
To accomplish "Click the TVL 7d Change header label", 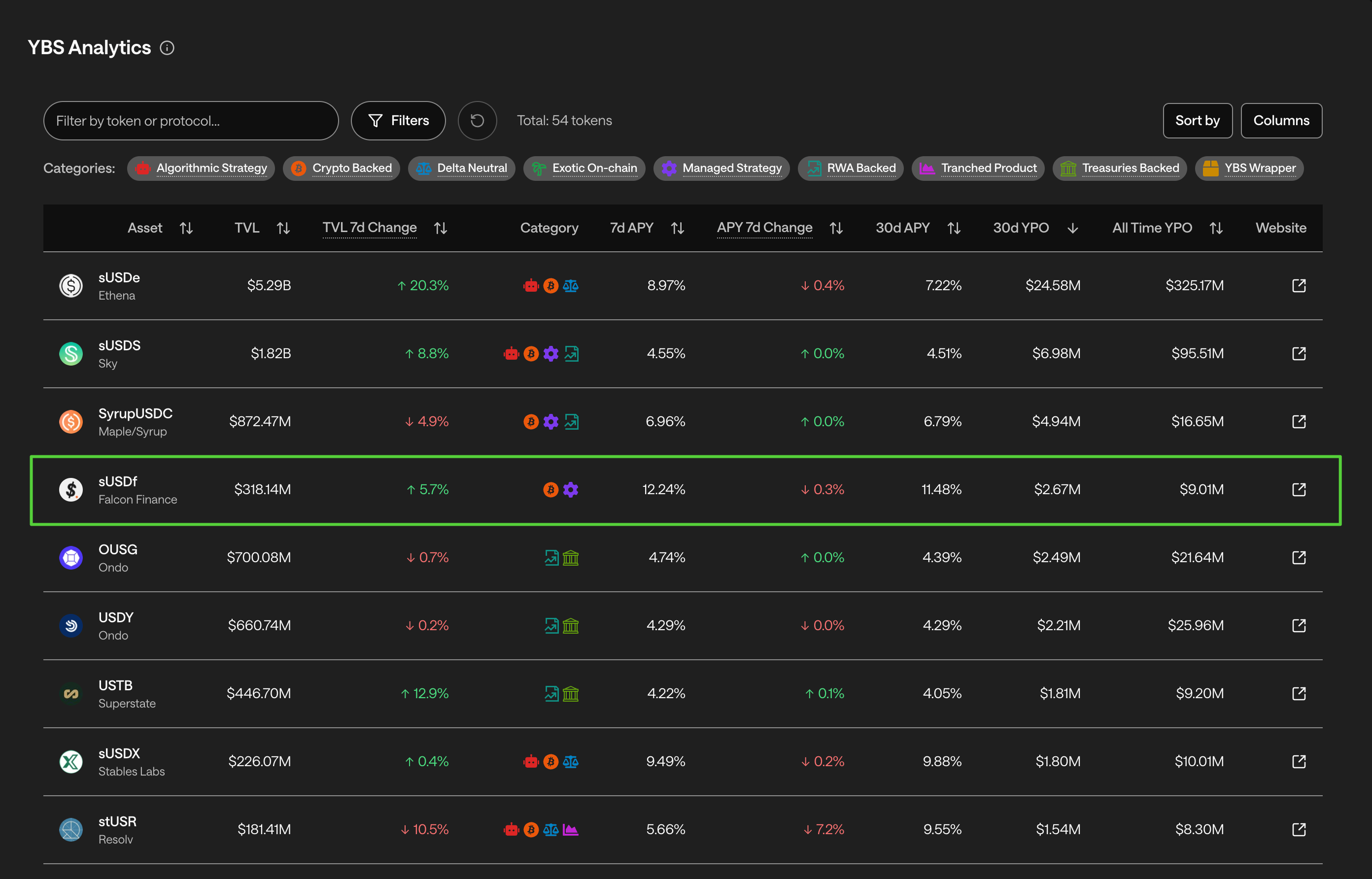I will click(x=369, y=228).
